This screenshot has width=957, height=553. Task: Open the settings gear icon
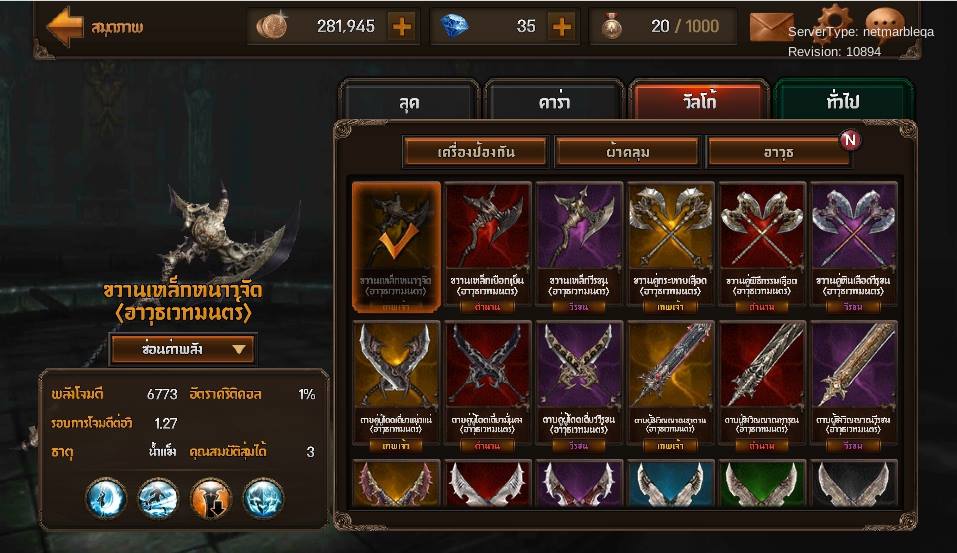[x=833, y=20]
